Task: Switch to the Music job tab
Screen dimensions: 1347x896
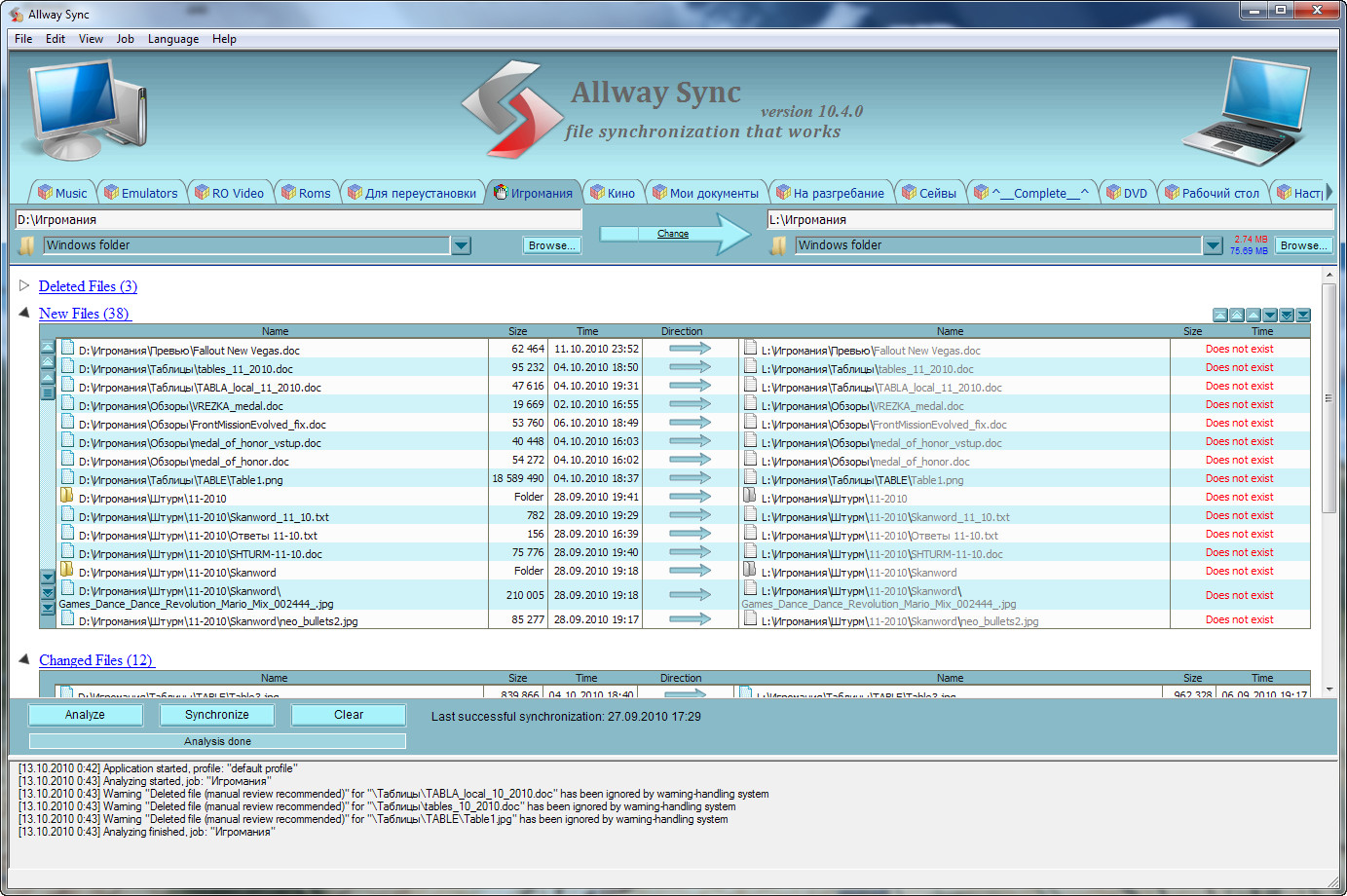Action: pyautogui.click(x=61, y=192)
